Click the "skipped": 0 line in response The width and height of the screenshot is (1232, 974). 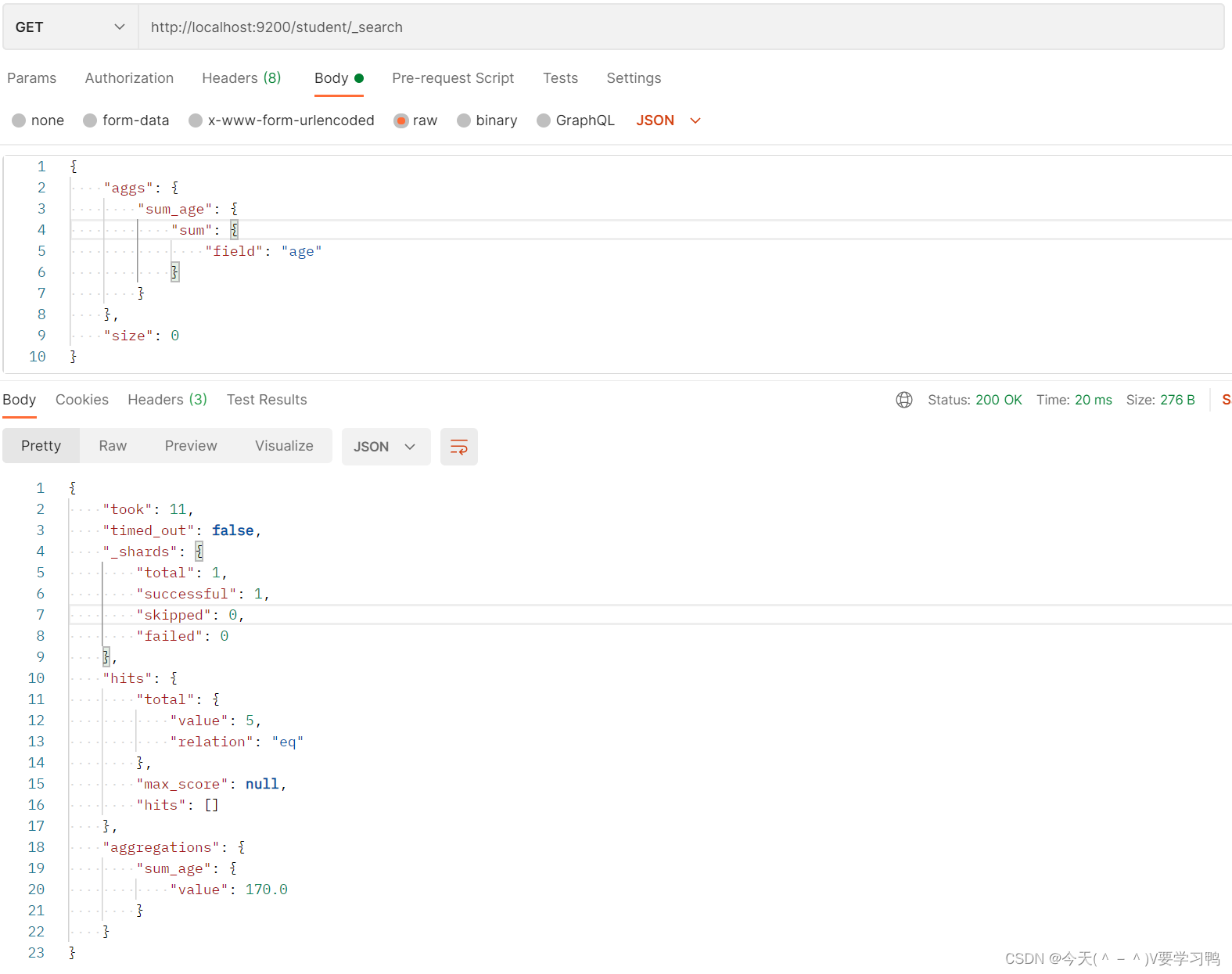point(190,615)
